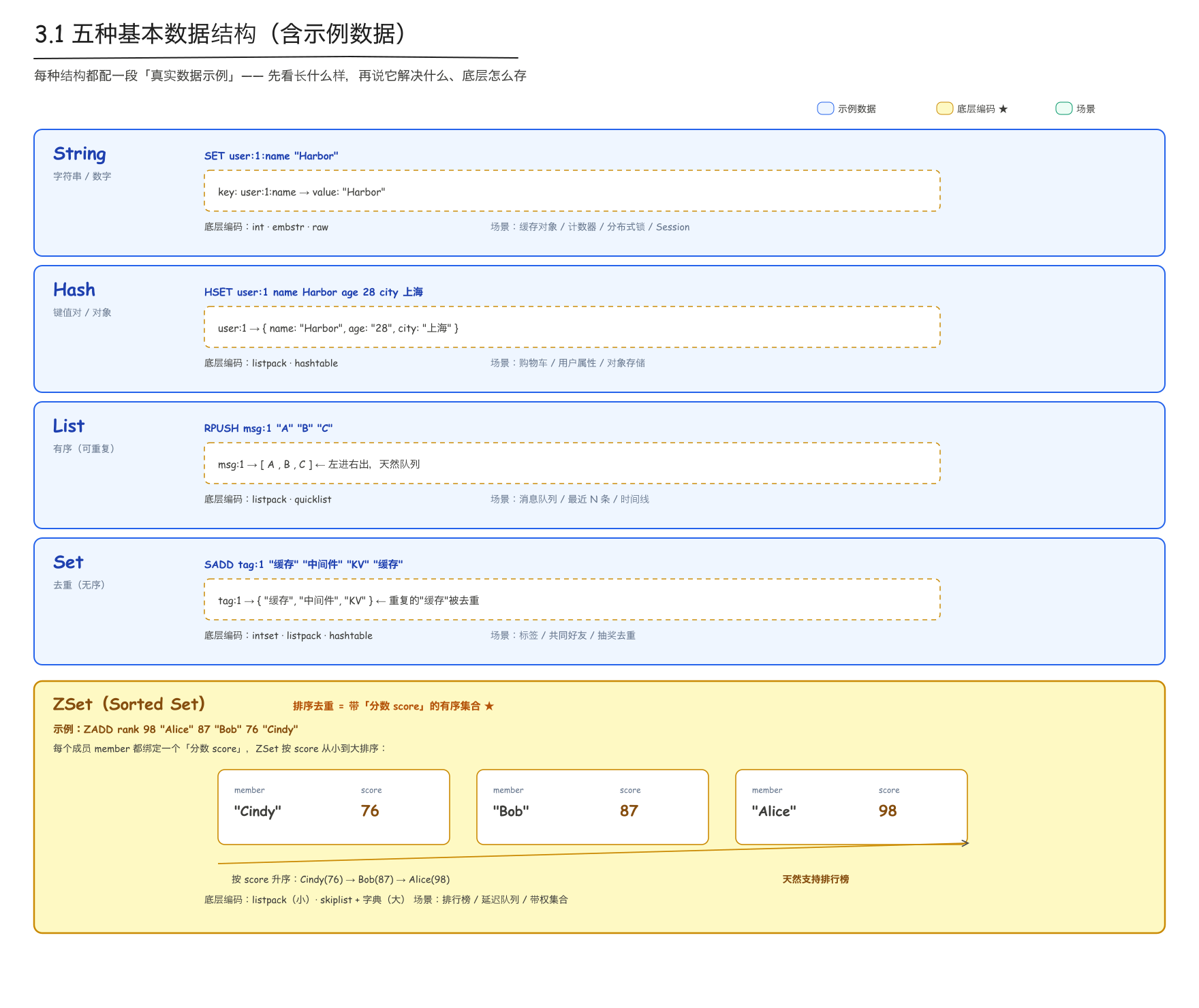Click 字符串 / 数字 subtitle under String

pos(82,176)
